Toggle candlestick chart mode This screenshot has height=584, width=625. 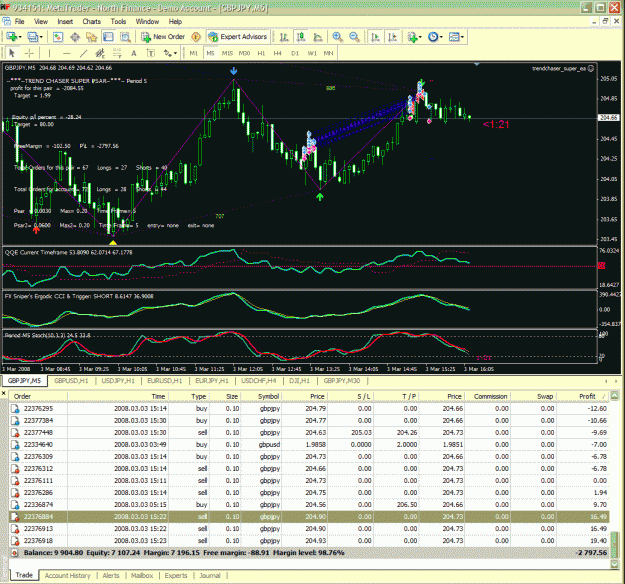(301, 37)
